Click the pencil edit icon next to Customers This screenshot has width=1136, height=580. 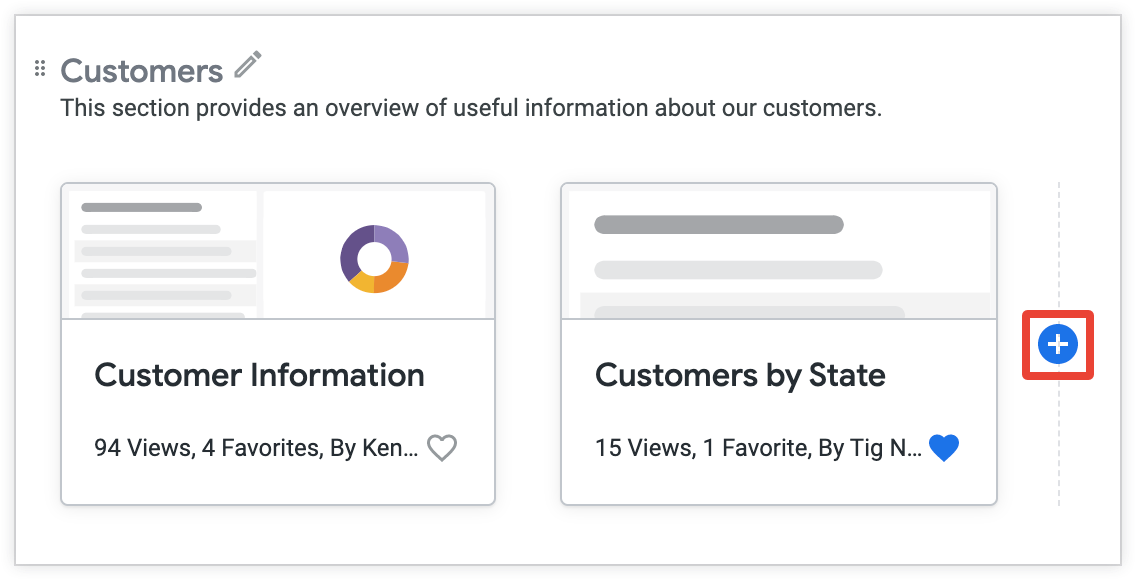pyautogui.click(x=247, y=66)
